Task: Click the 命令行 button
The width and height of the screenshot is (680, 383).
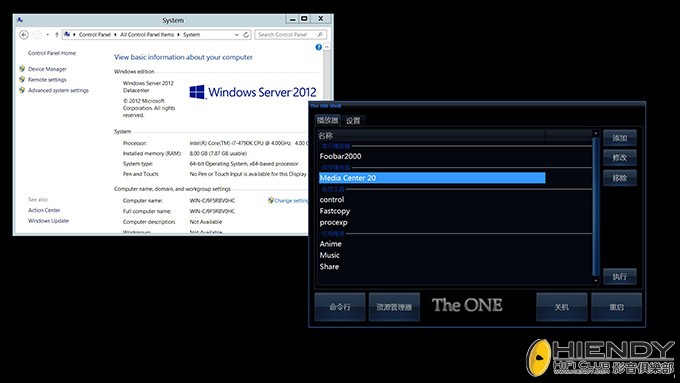Action: click(340, 307)
